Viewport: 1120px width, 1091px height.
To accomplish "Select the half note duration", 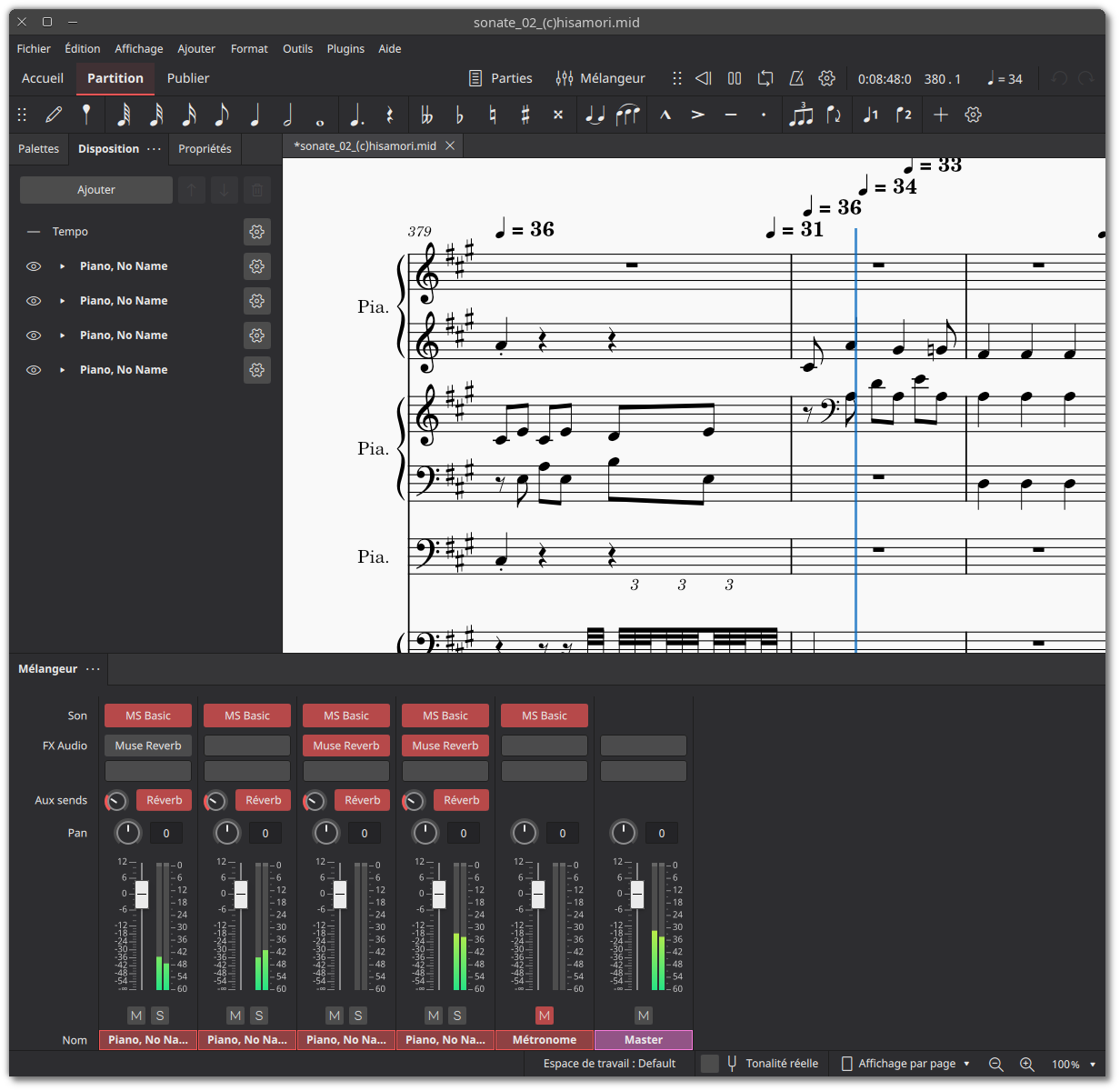I will coord(288,115).
